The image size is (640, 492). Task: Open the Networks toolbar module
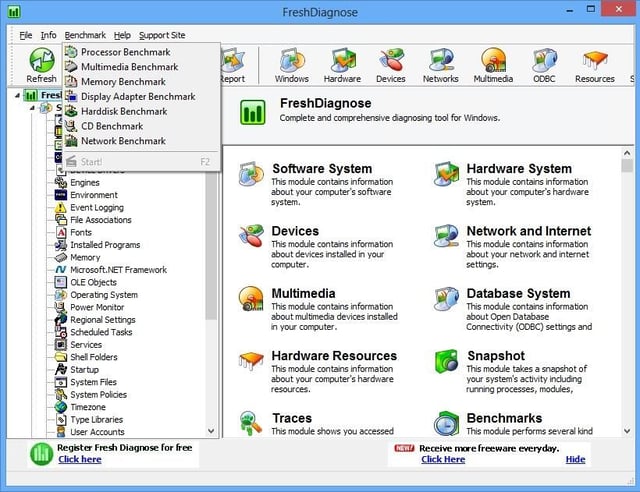click(x=440, y=65)
